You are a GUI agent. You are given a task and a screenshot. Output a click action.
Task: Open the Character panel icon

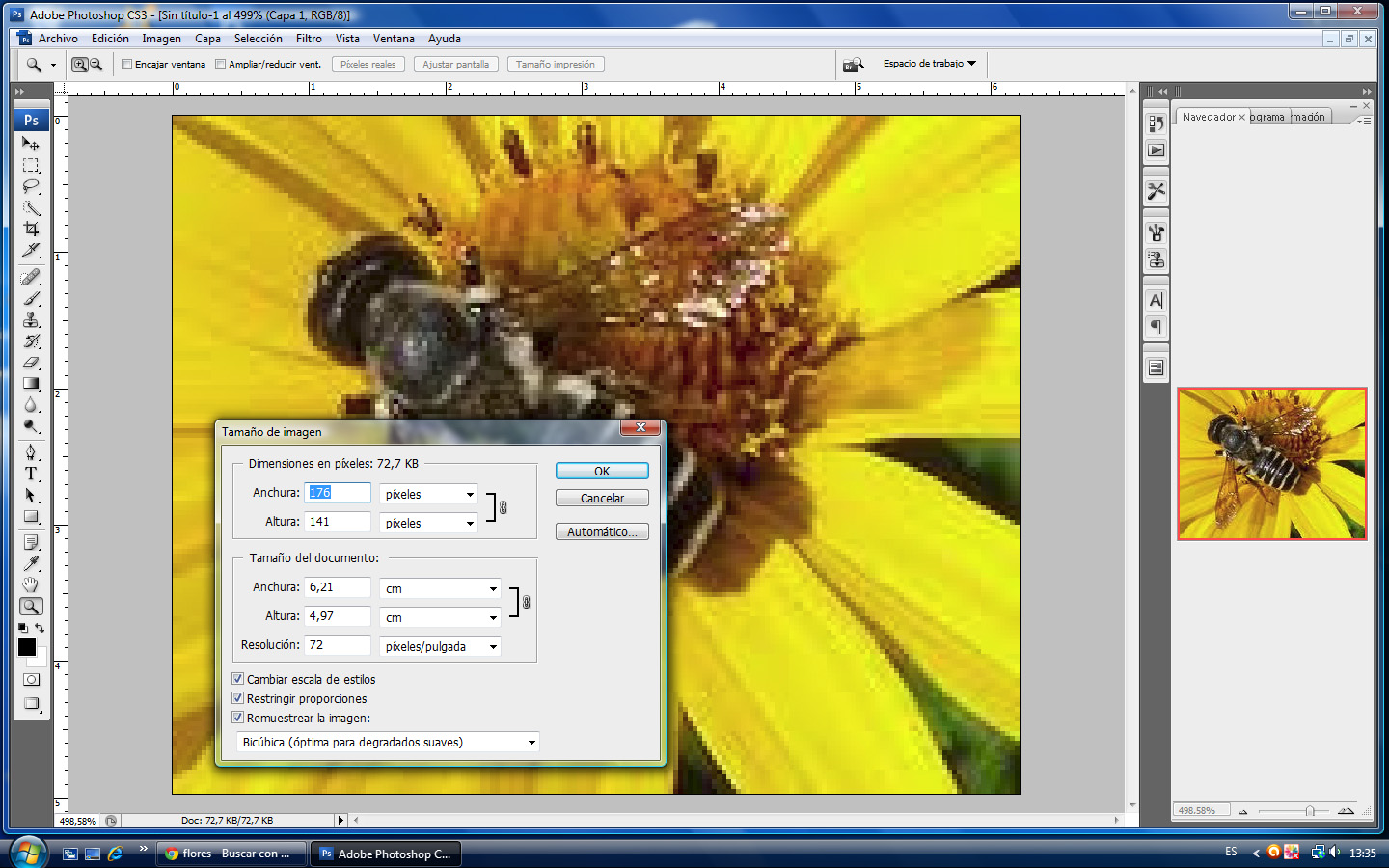(1156, 301)
